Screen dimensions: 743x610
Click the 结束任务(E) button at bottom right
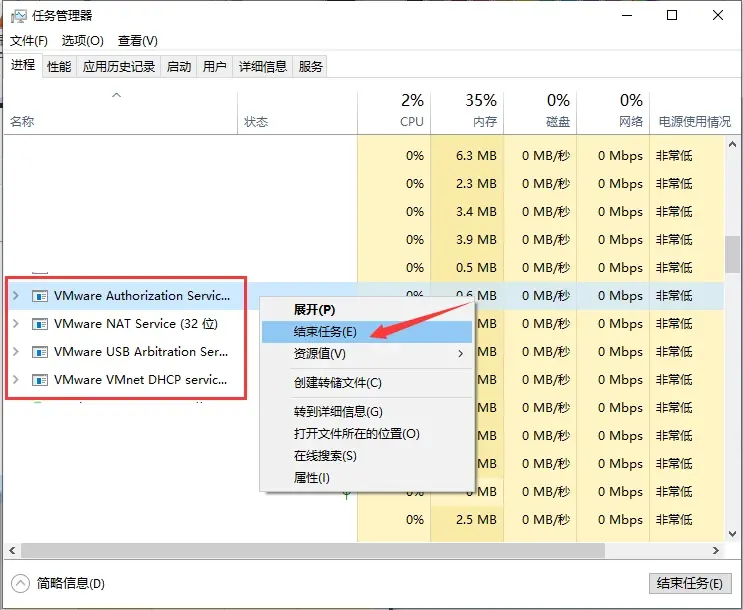tap(689, 583)
